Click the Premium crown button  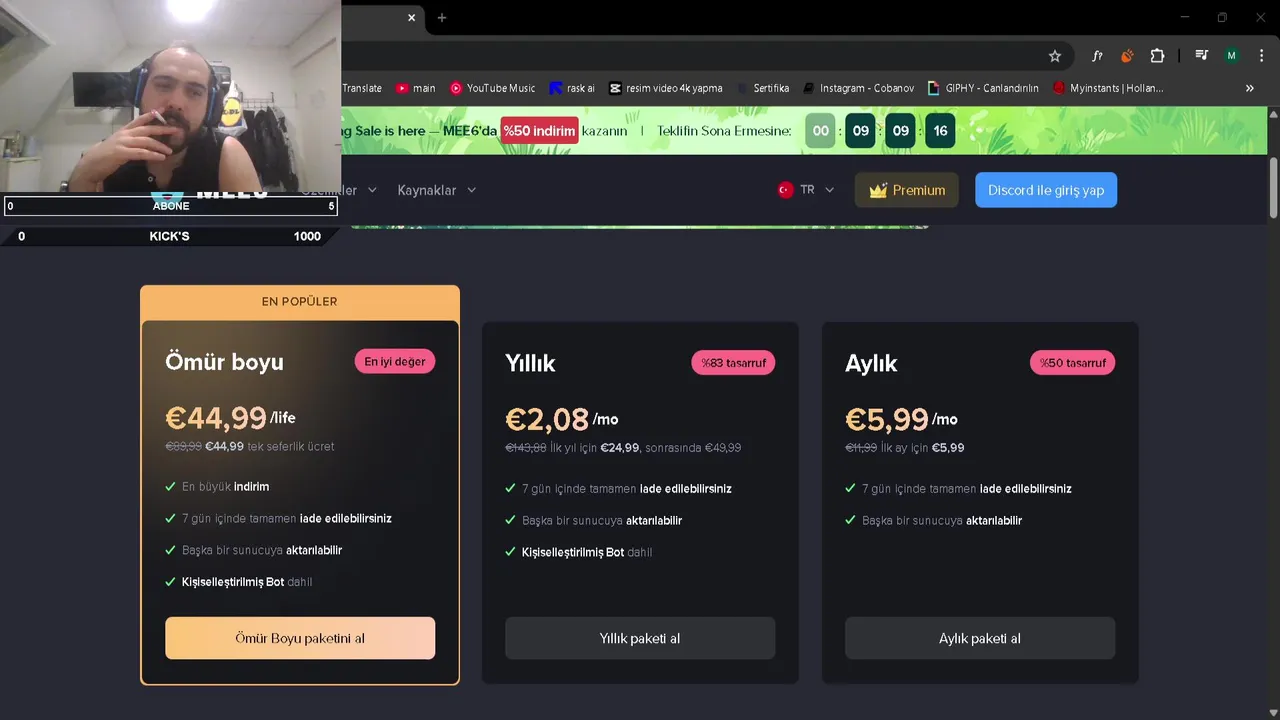[x=907, y=190]
